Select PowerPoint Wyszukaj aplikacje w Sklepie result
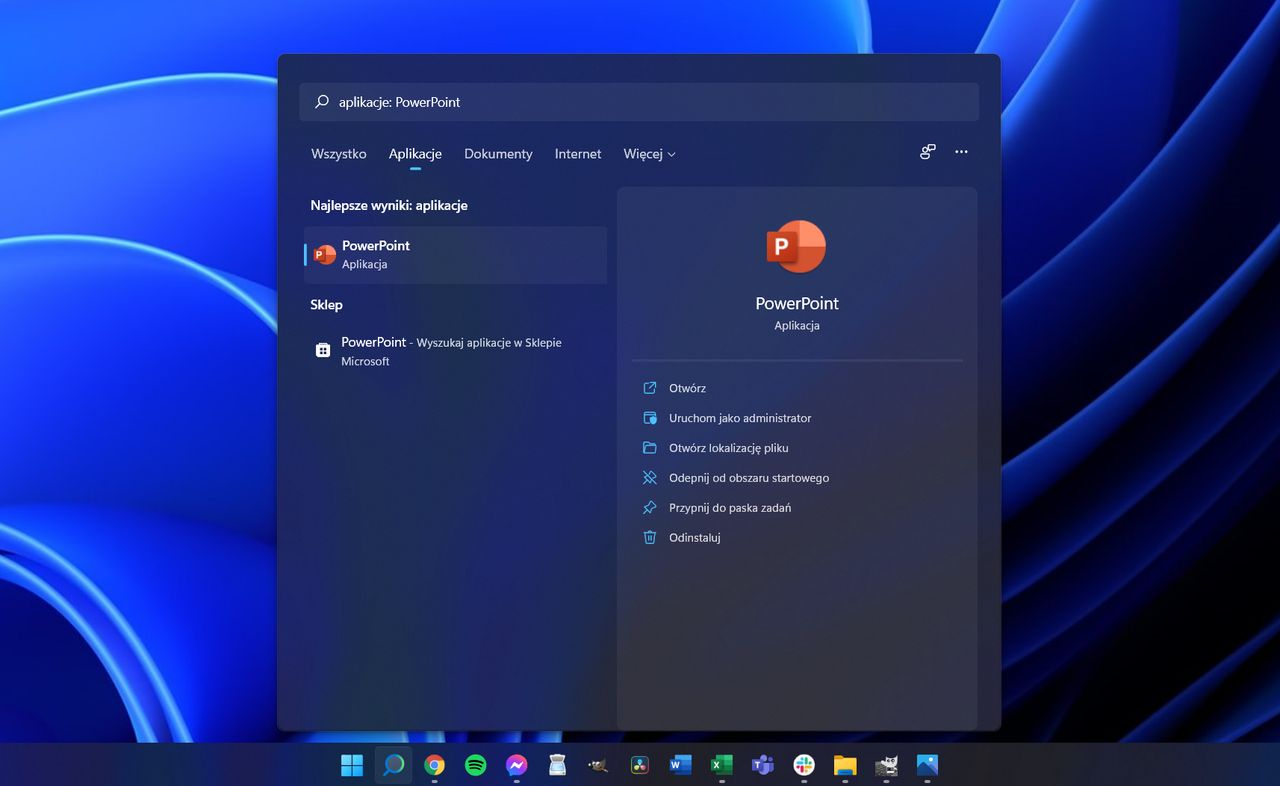Screen dimensions: 1280x786 pyautogui.click(x=455, y=351)
